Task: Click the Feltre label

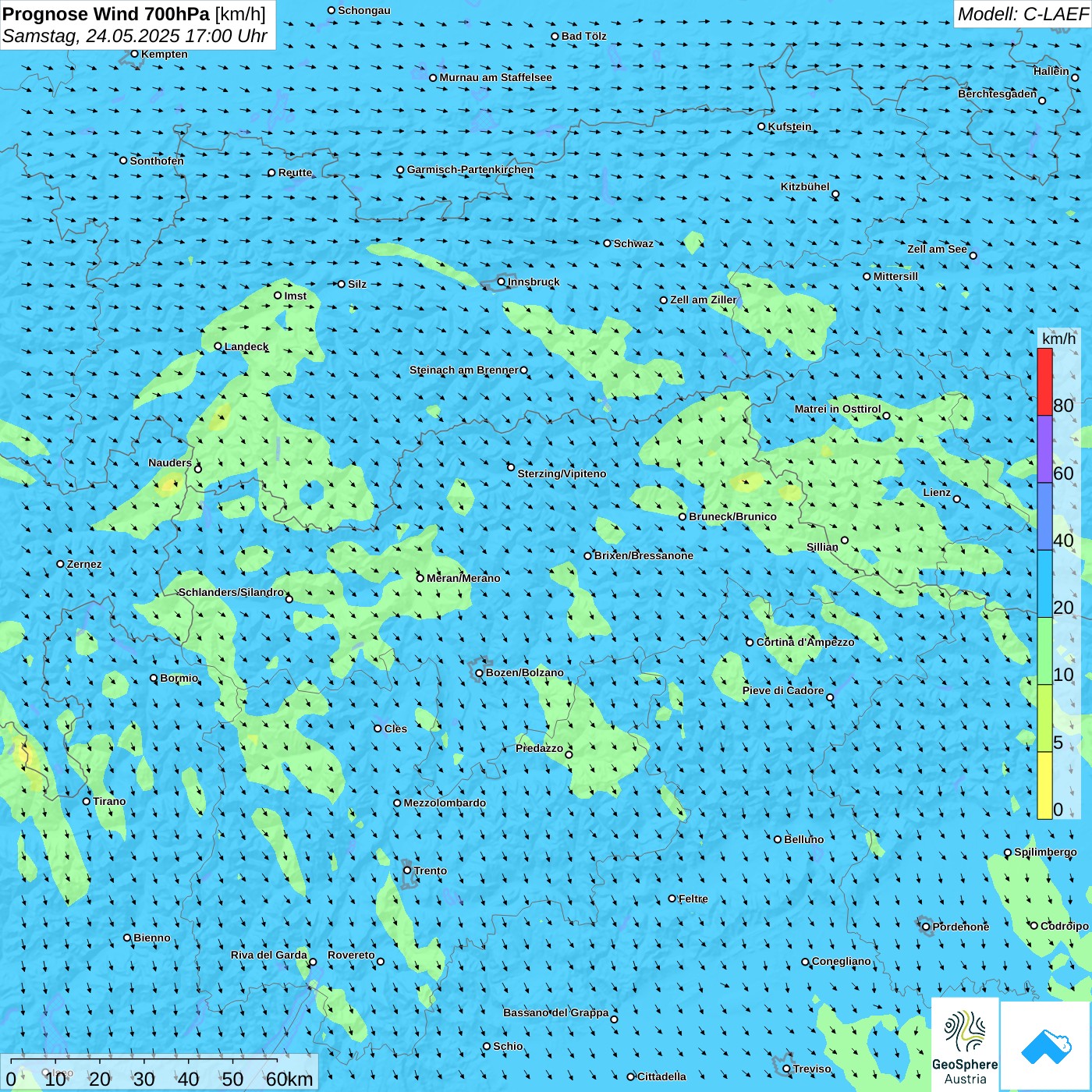Action: point(693,899)
